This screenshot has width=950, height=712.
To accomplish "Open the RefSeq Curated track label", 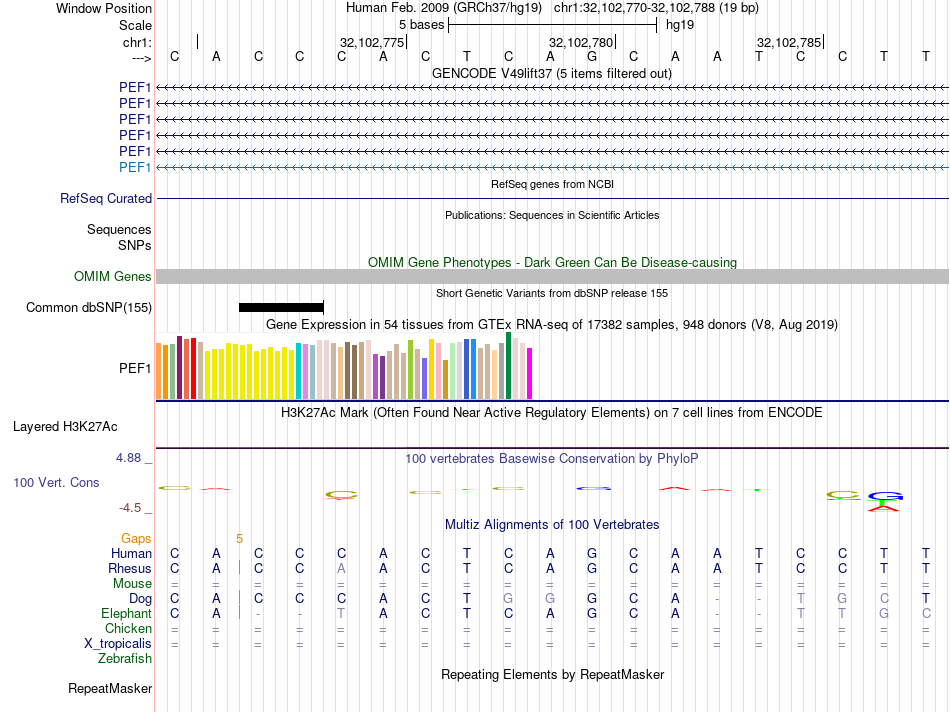I will click(106, 198).
